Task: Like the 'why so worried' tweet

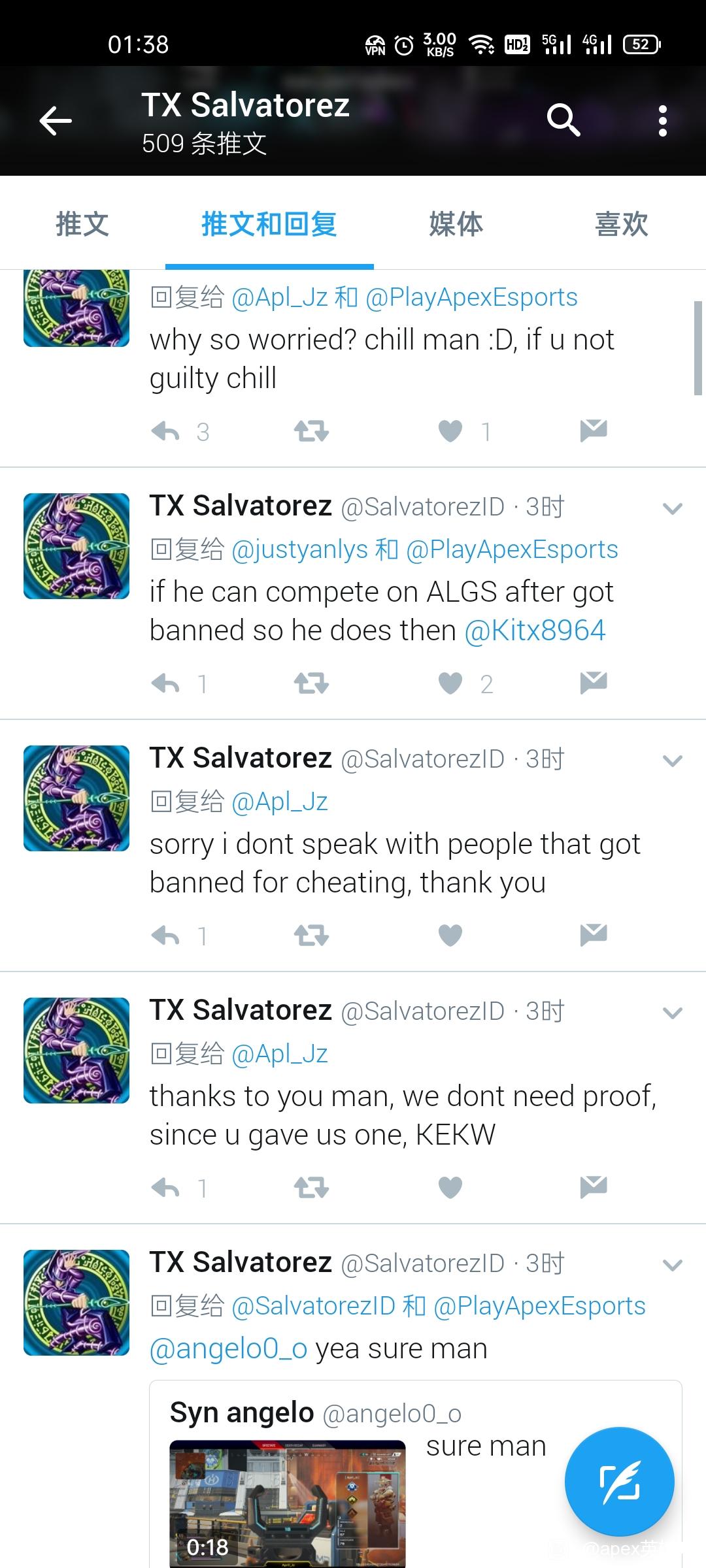Action: tap(450, 431)
